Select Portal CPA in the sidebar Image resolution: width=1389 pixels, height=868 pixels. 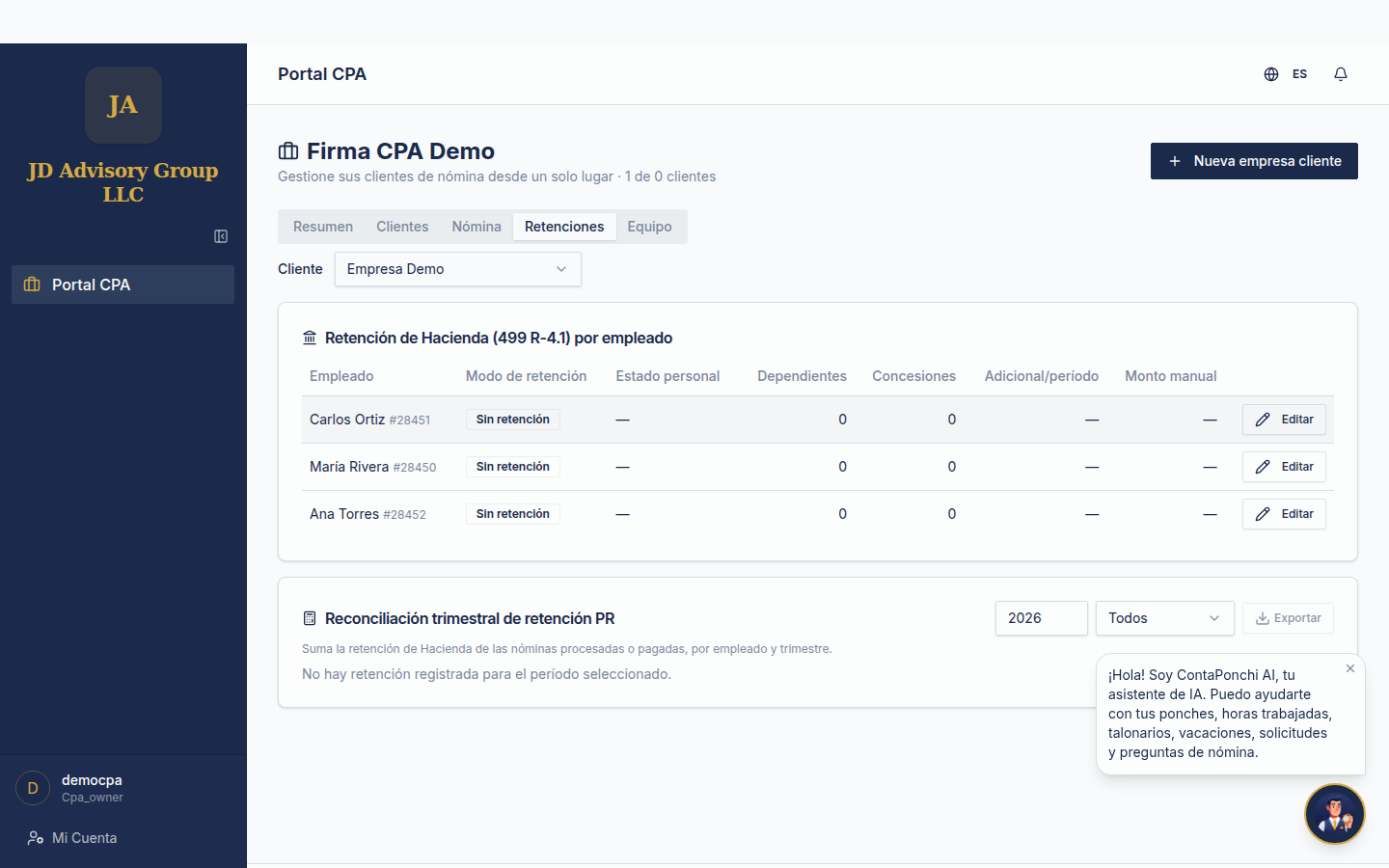(123, 285)
